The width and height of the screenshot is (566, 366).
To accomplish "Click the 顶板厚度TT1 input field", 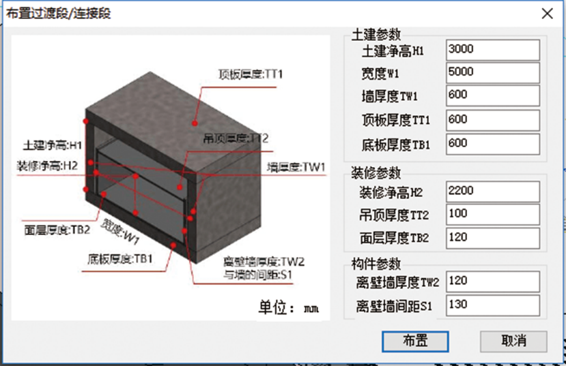I will [493, 120].
